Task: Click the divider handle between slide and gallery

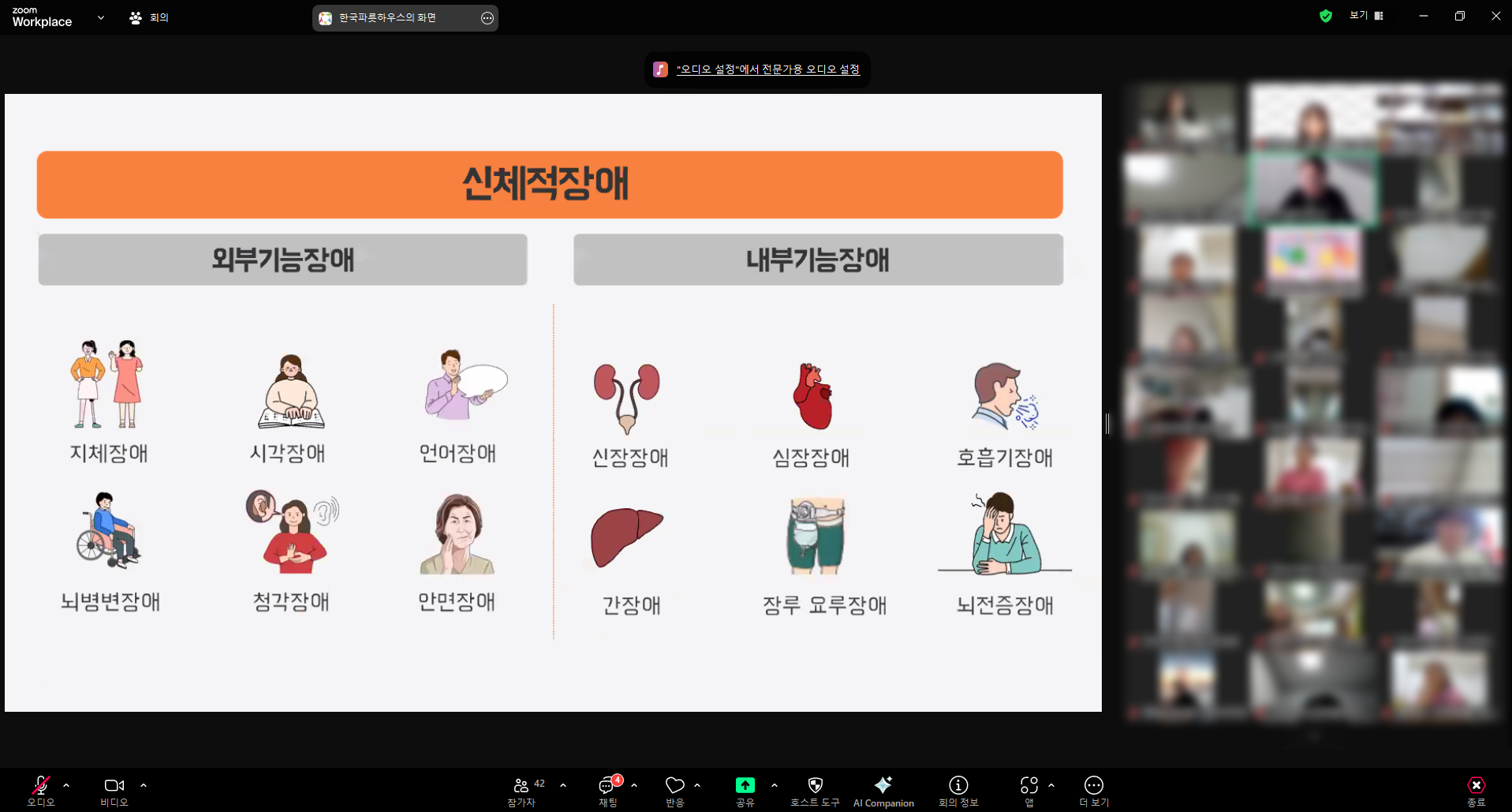Action: [1107, 424]
